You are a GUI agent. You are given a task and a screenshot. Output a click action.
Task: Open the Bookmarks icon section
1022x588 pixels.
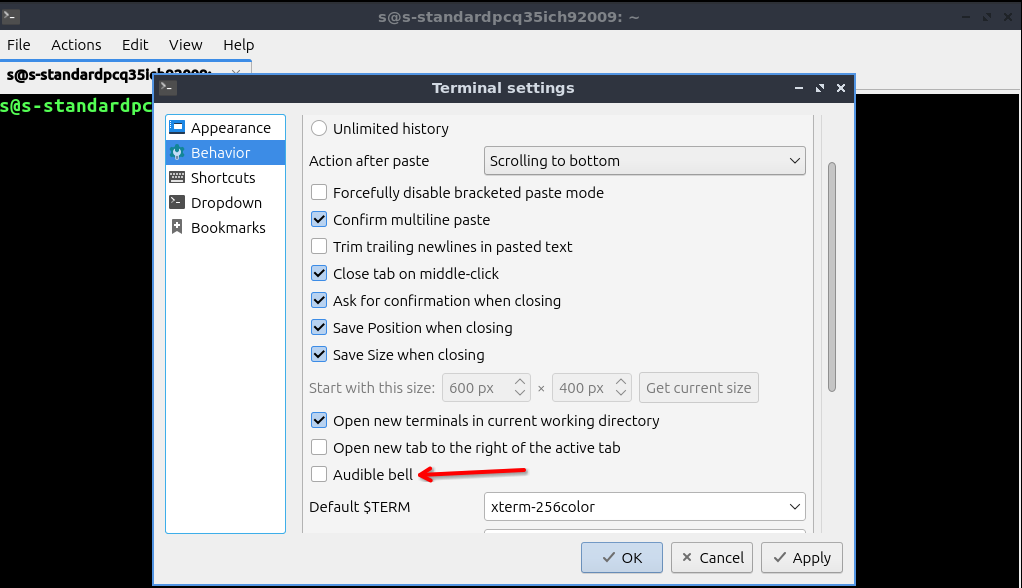[177, 228]
